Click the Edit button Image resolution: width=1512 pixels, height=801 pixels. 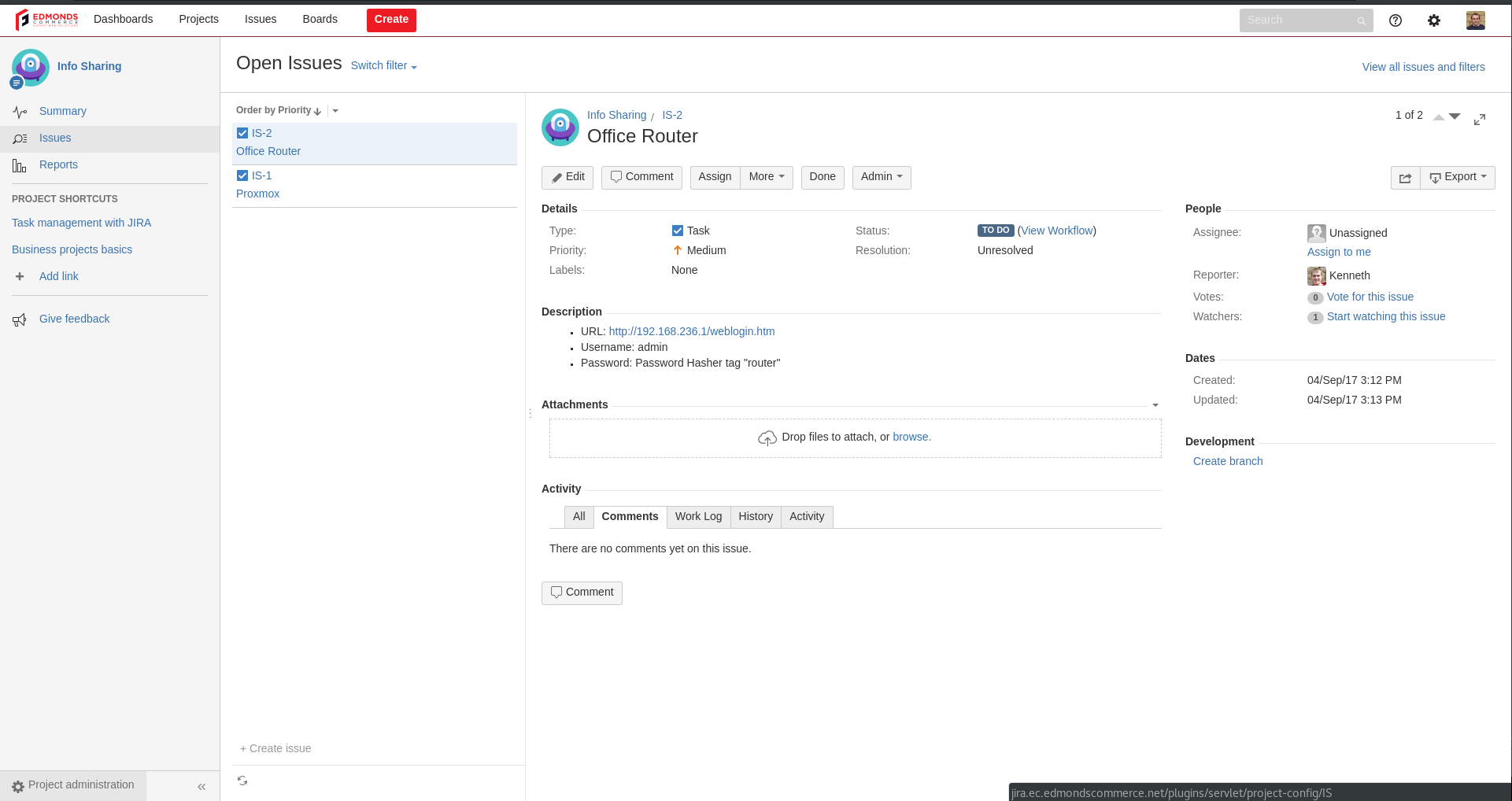tap(567, 177)
